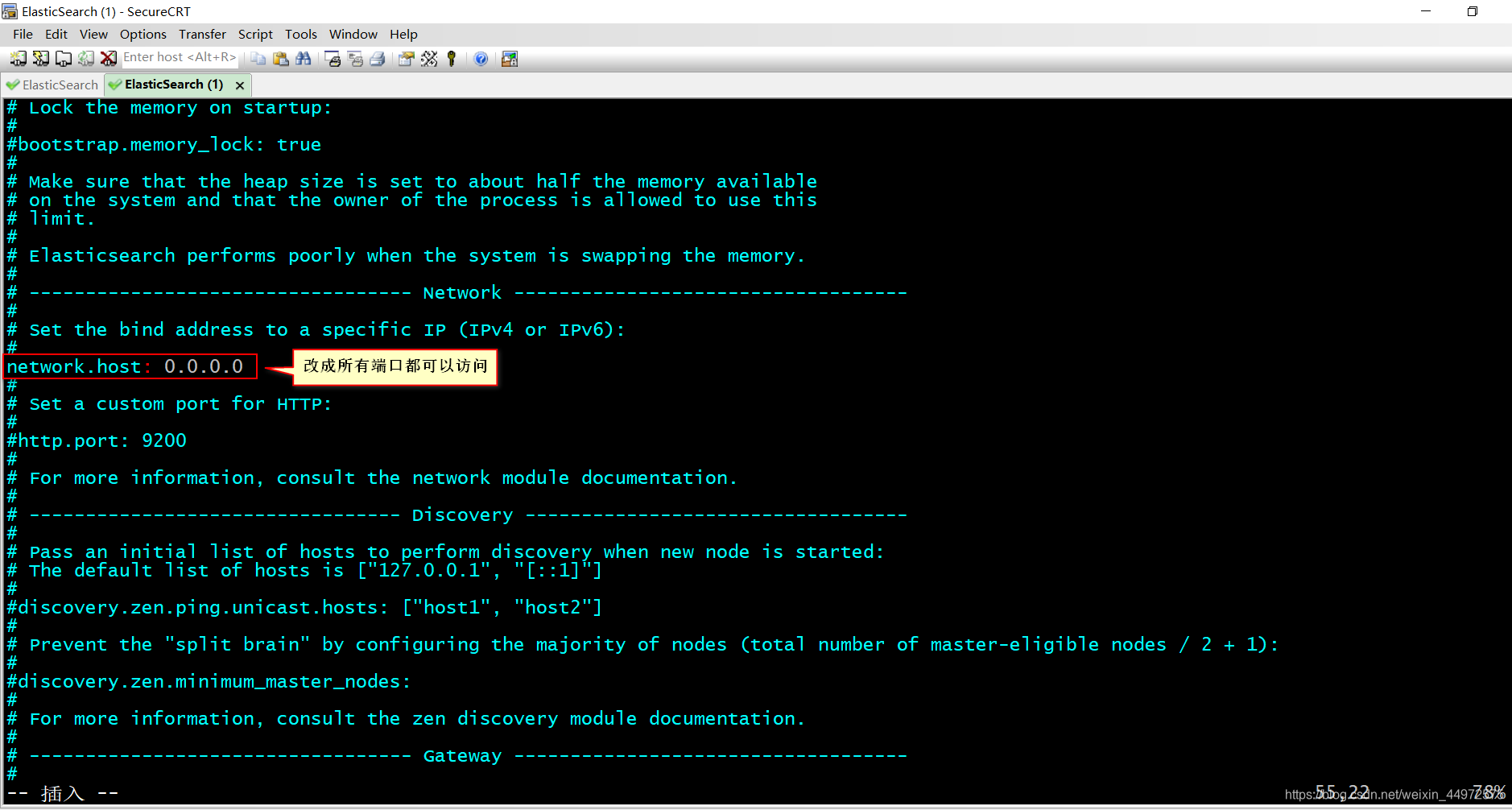Click the Network section header text
The width and height of the screenshot is (1512, 810).
click(462, 293)
